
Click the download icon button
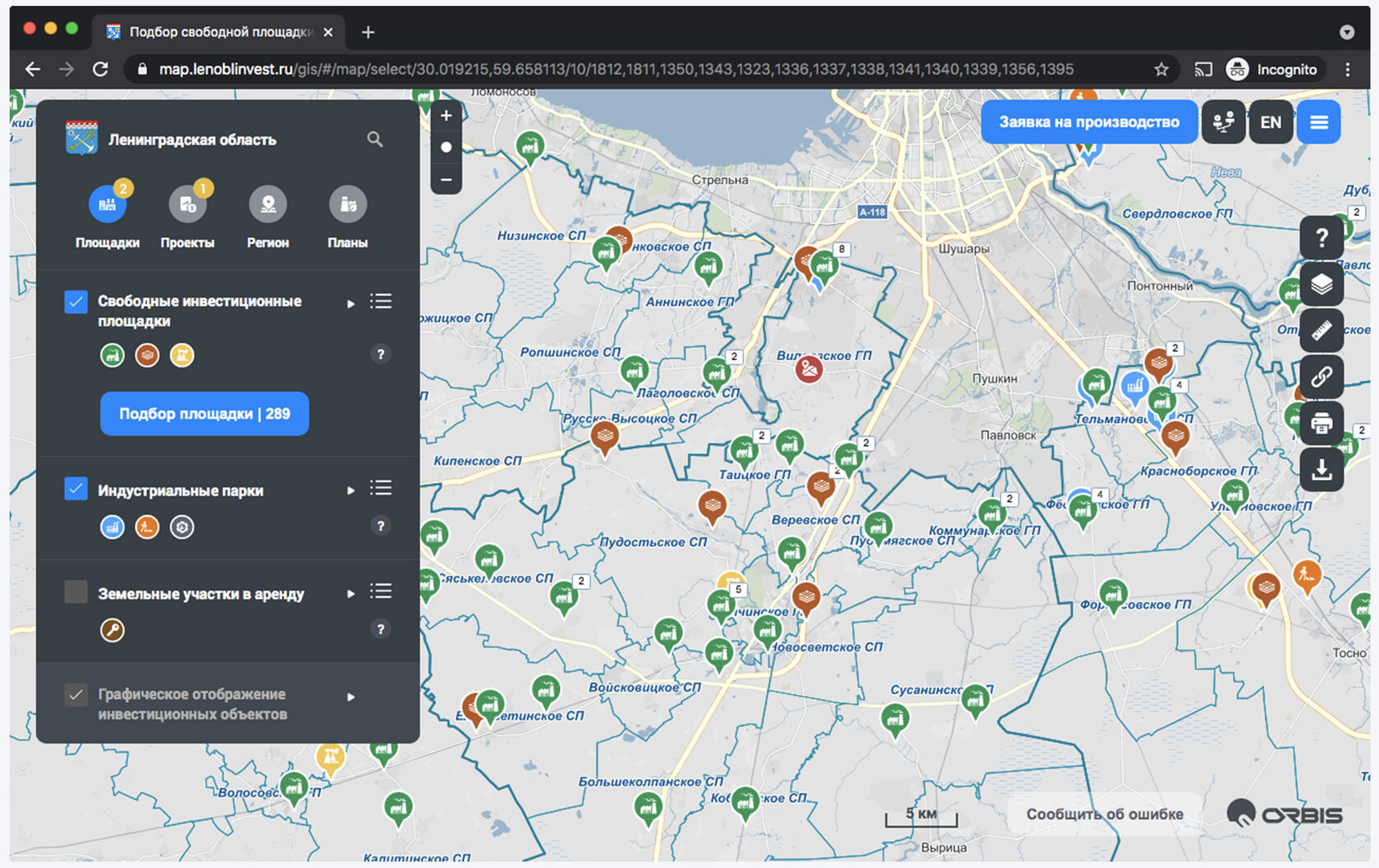point(1321,469)
